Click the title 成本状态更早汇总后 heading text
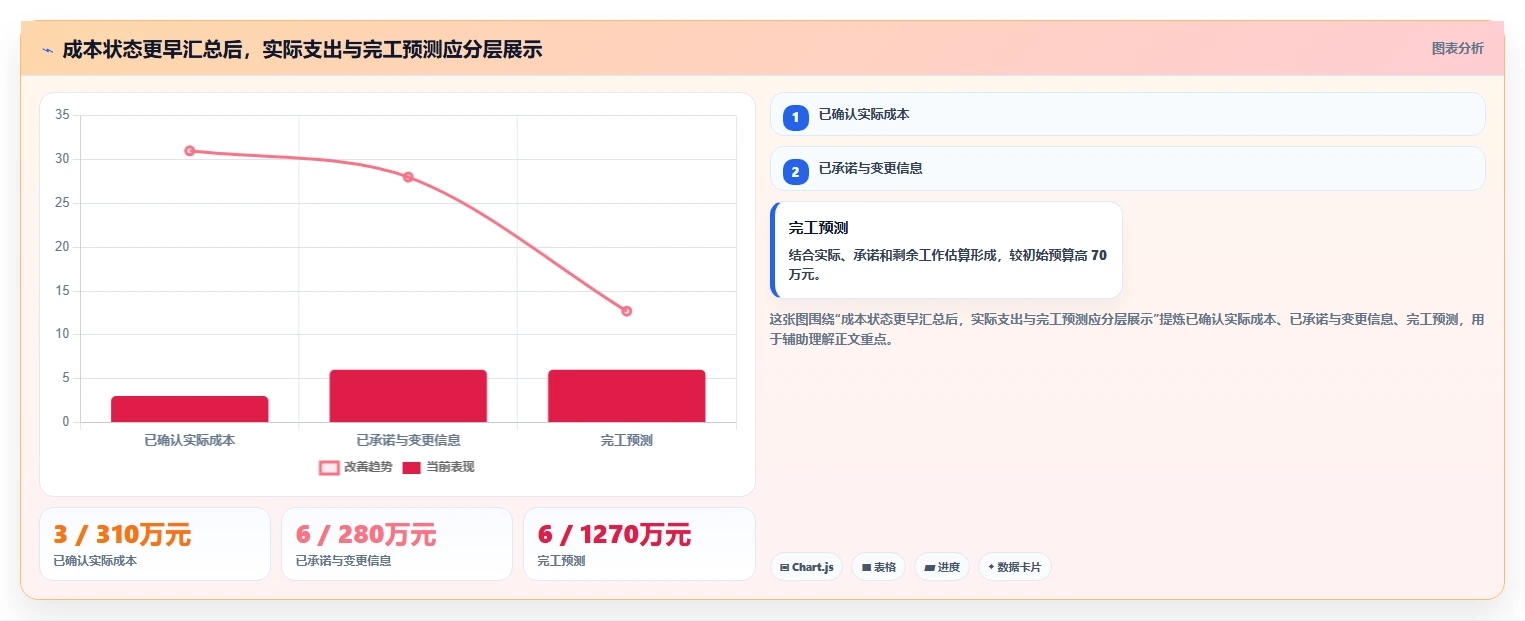 302,49
